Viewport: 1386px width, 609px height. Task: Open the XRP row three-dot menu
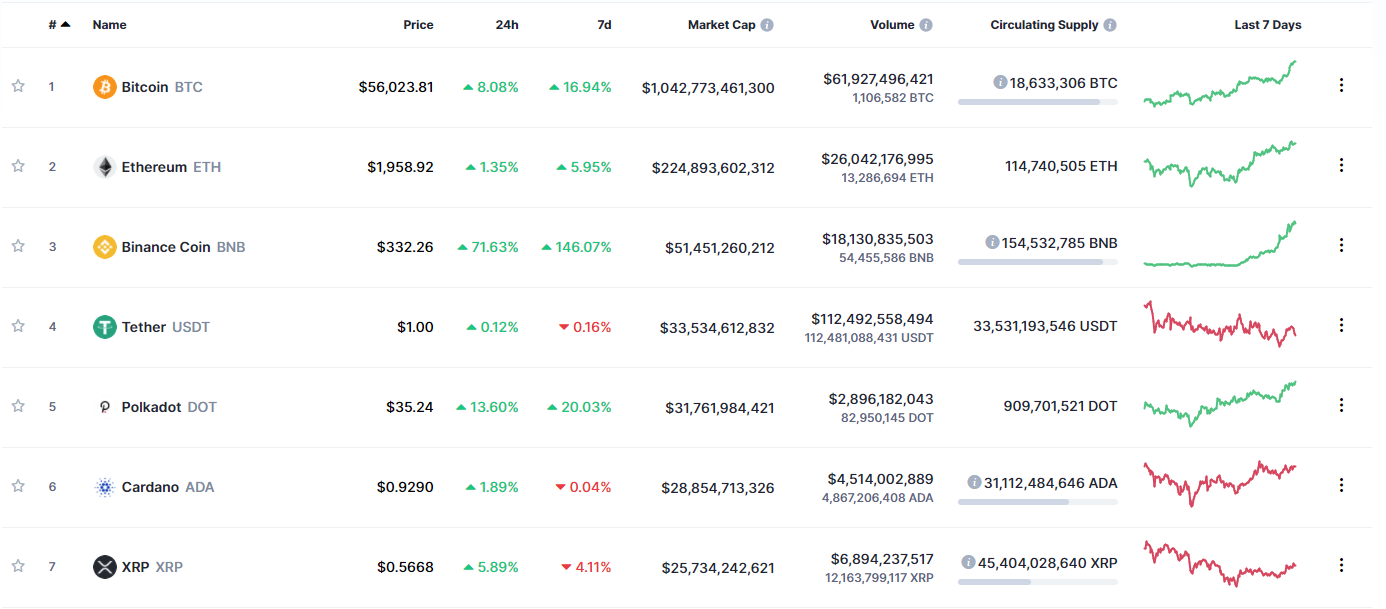tap(1341, 566)
